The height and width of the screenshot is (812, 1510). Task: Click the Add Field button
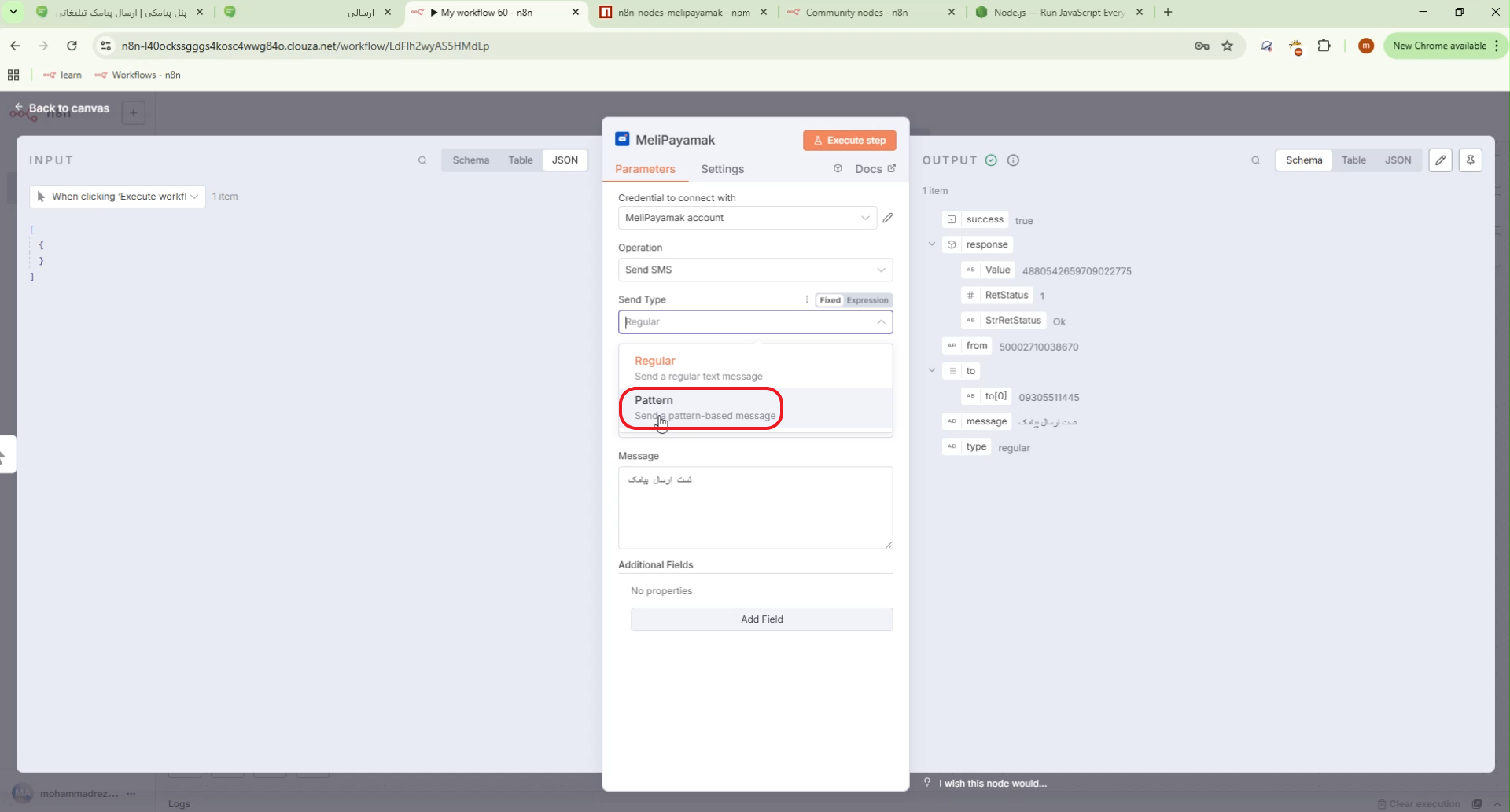coord(761,619)
